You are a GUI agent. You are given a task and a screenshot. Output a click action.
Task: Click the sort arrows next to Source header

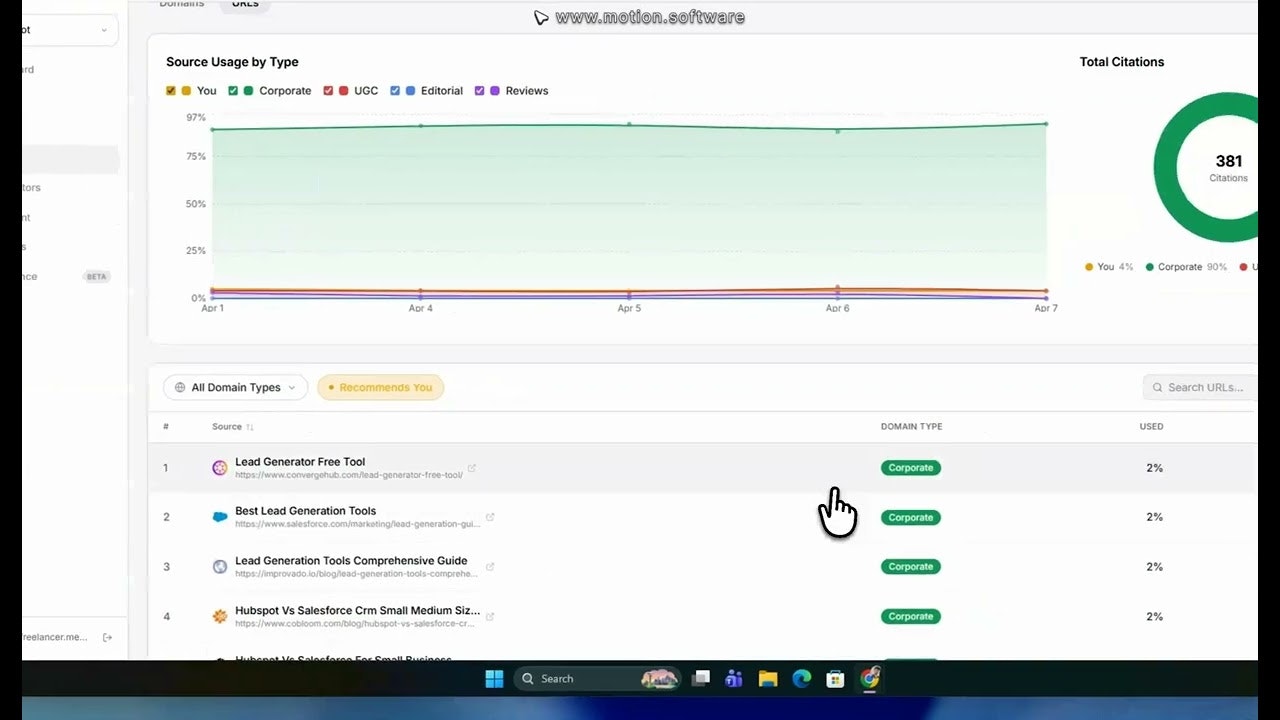point(250,427)
